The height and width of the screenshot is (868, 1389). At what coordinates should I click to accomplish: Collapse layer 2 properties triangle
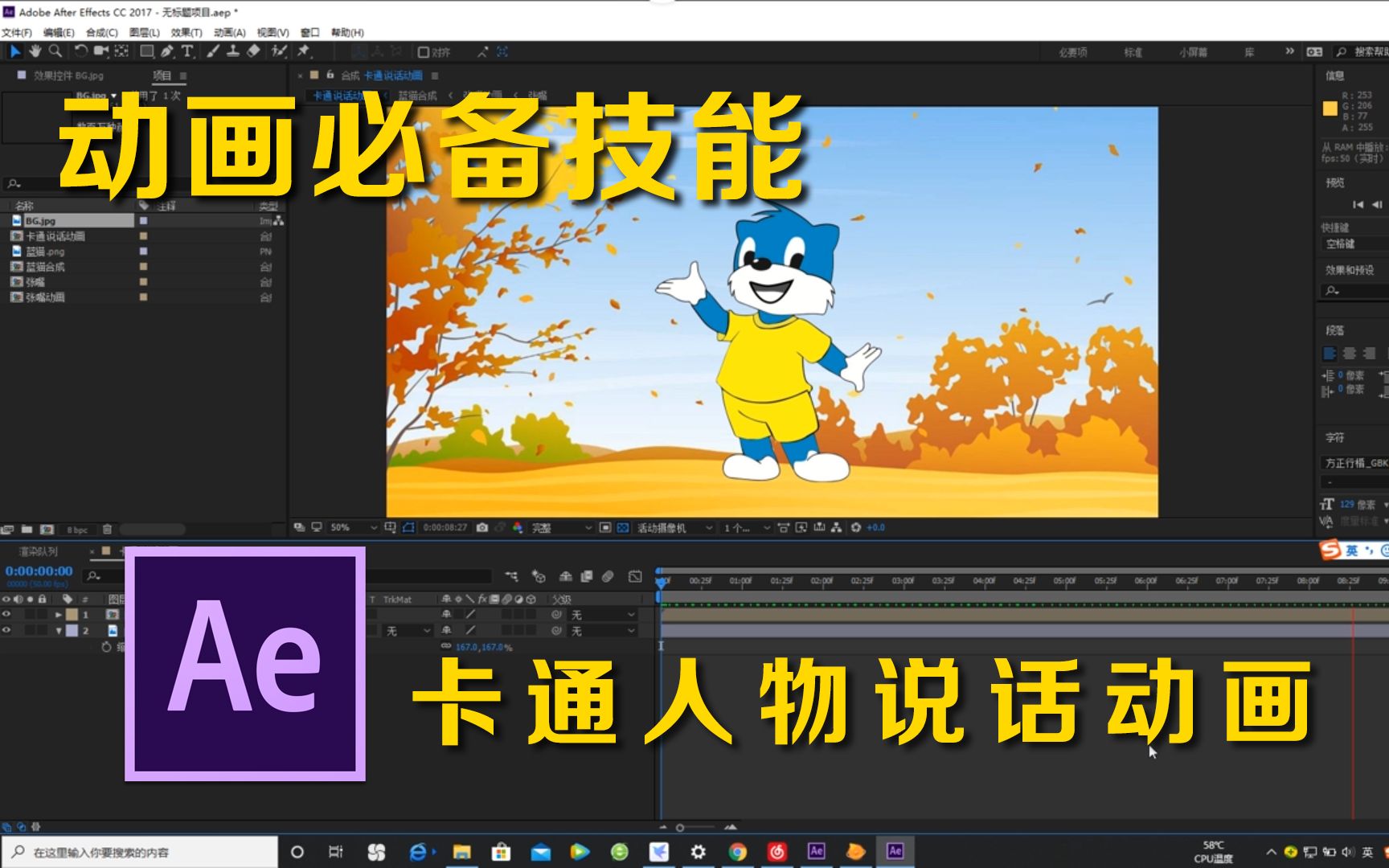tap(58, 631)
